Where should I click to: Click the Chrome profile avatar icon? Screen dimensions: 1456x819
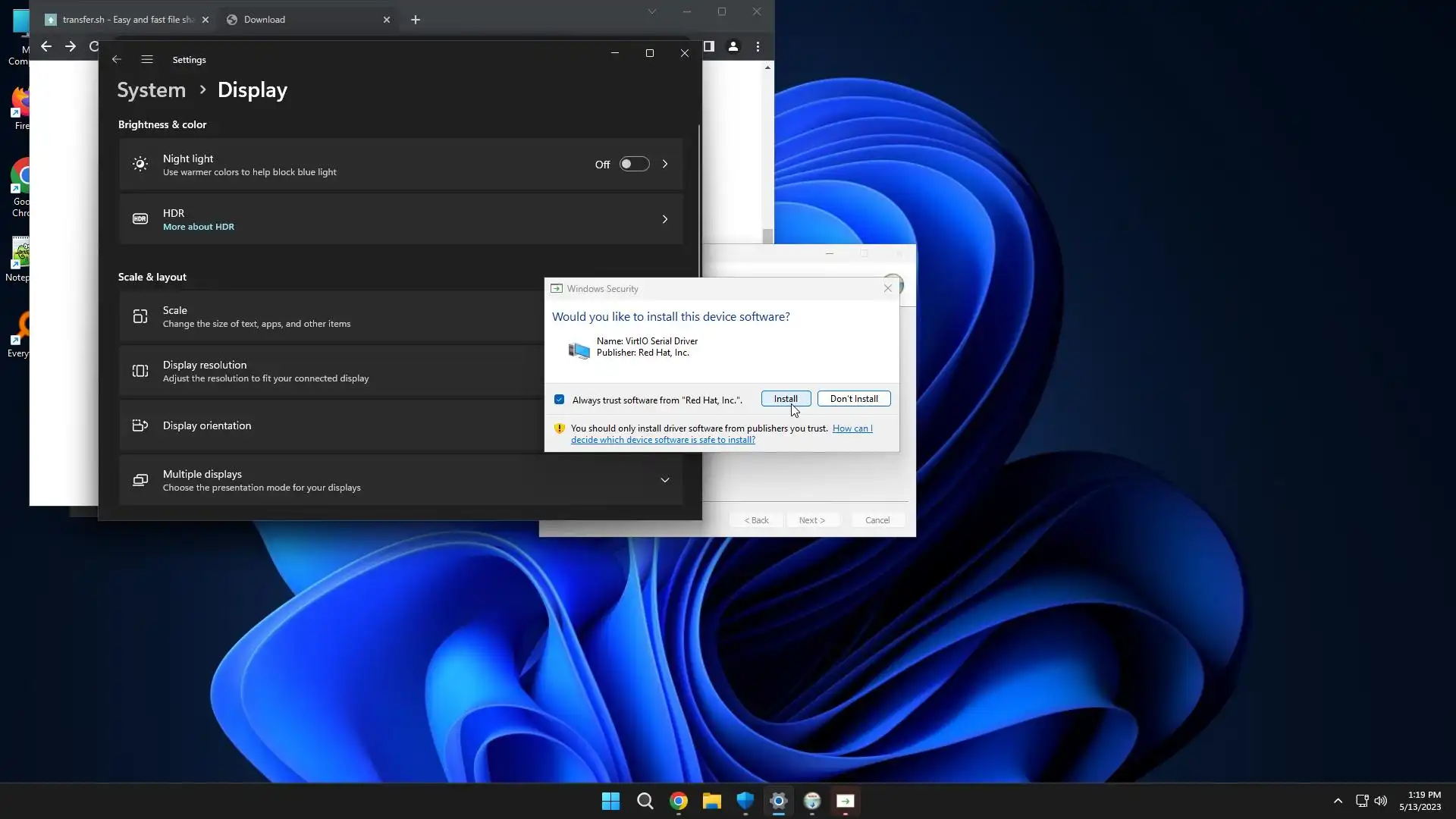coord(733,47)
